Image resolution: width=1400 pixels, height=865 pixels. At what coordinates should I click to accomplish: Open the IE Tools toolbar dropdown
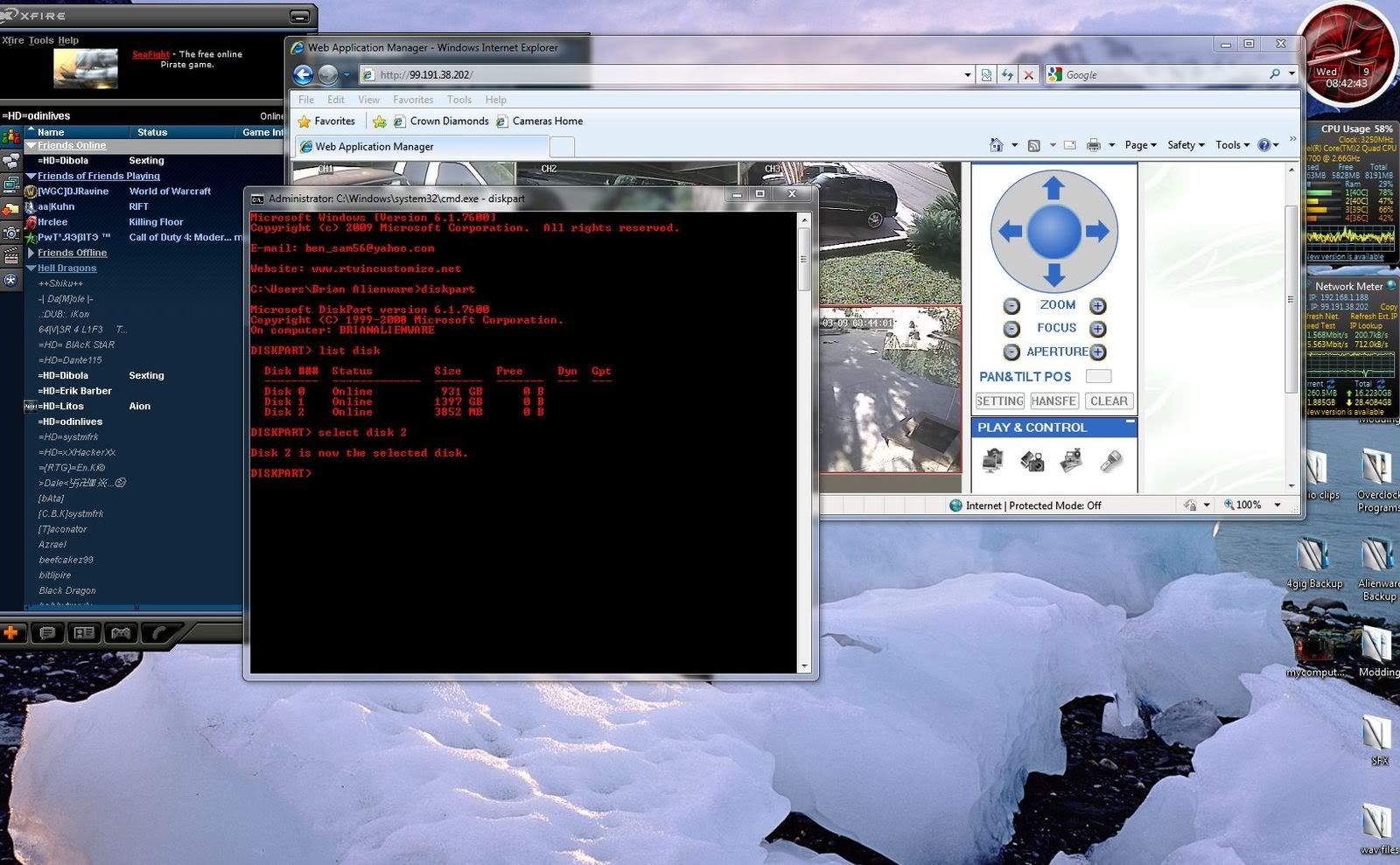[1232, 145]
